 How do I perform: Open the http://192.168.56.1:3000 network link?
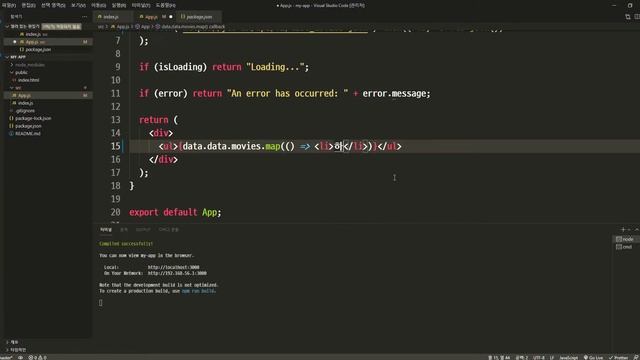coord(177,273)
